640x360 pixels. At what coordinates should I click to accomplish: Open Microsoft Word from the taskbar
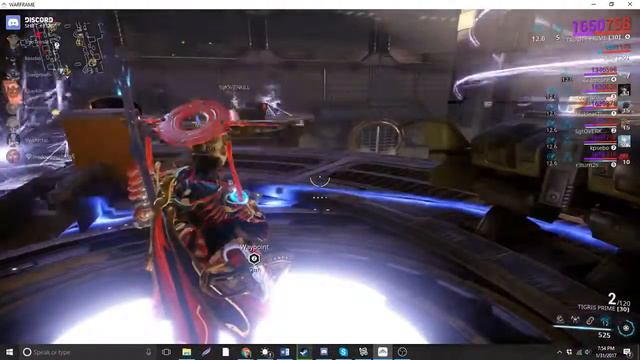coord(284,352)
